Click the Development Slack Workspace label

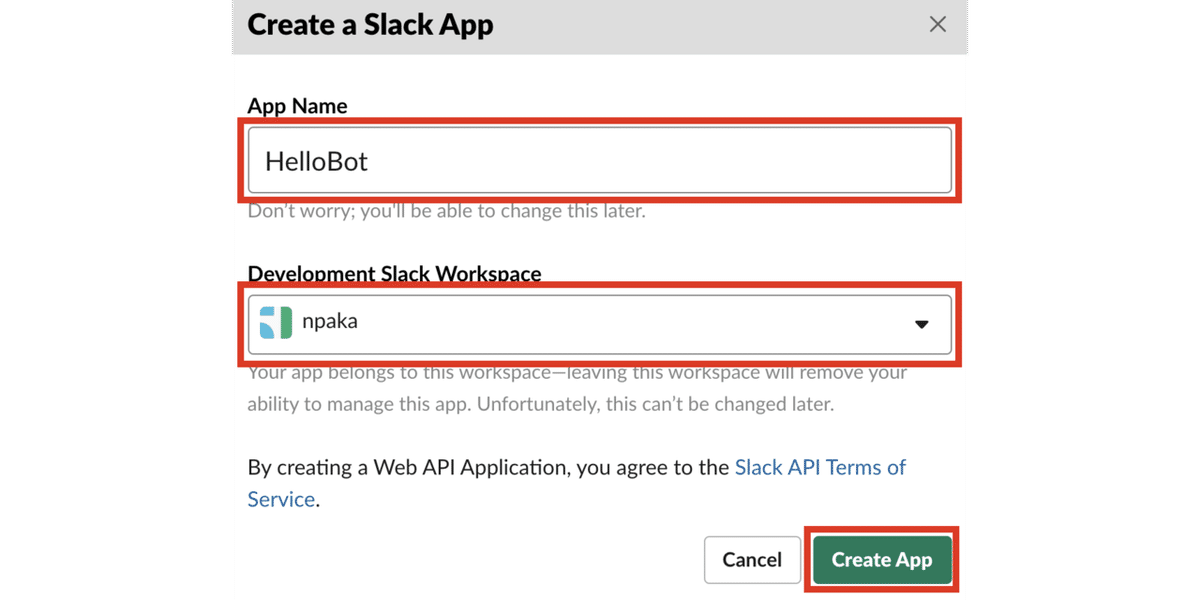point(393,273)
